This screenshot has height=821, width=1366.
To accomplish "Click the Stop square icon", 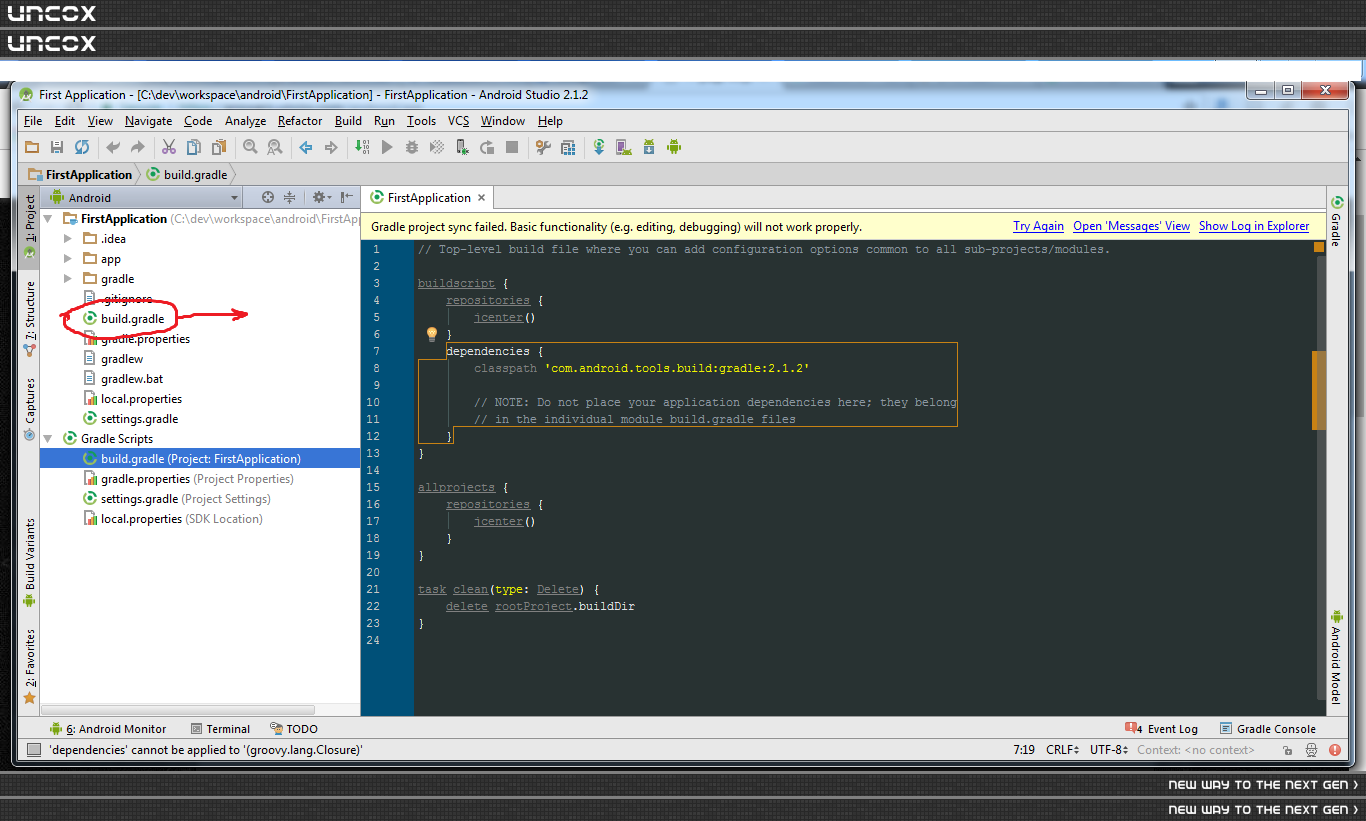I will [x=512, y=147].
